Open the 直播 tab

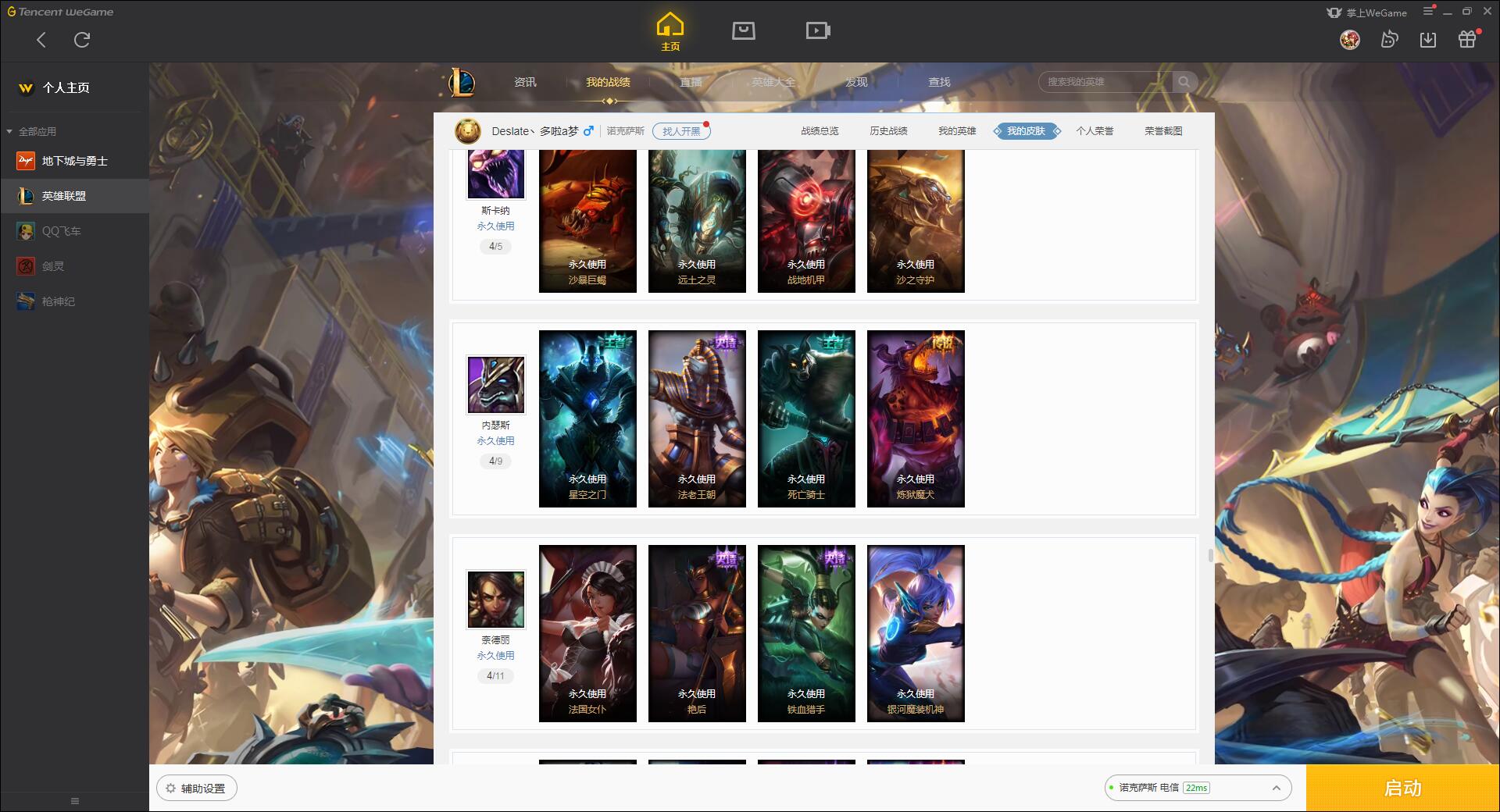click(691, 82)
